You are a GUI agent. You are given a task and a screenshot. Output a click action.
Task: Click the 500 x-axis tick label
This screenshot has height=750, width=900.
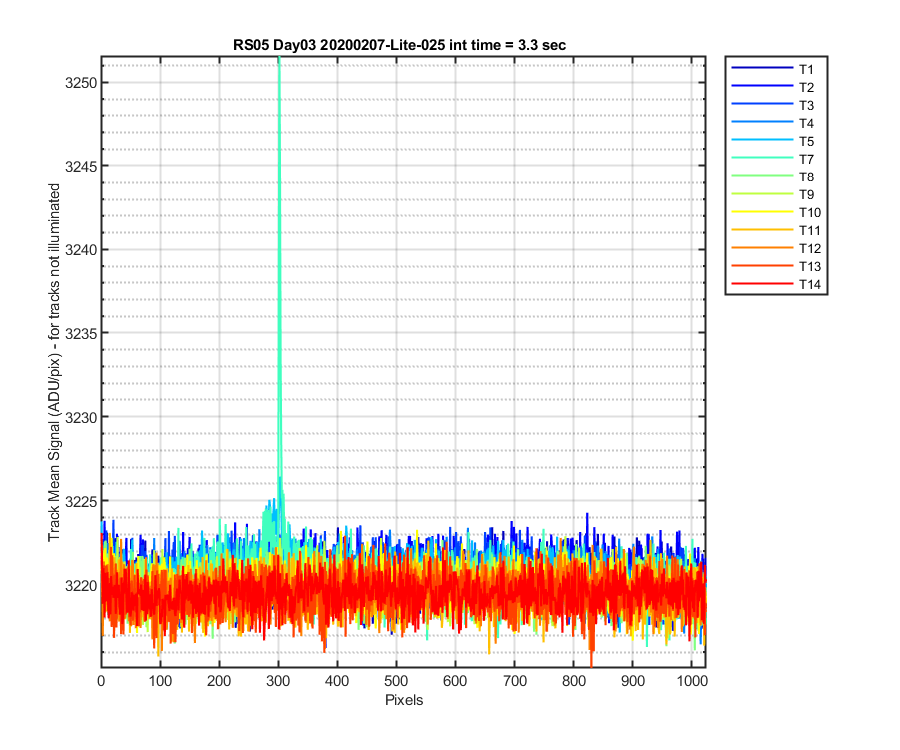tap(396, 681)
